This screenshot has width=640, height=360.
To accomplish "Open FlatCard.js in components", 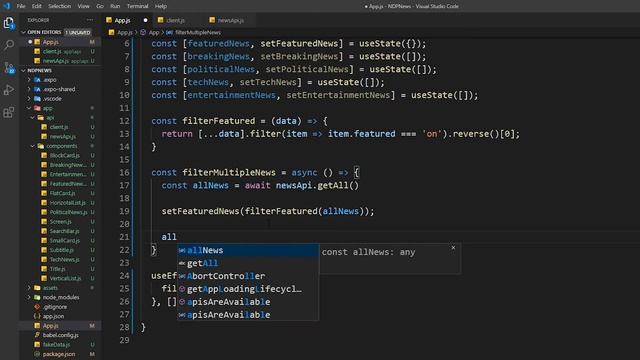I will pyautogui.click(x=60, y=193).
